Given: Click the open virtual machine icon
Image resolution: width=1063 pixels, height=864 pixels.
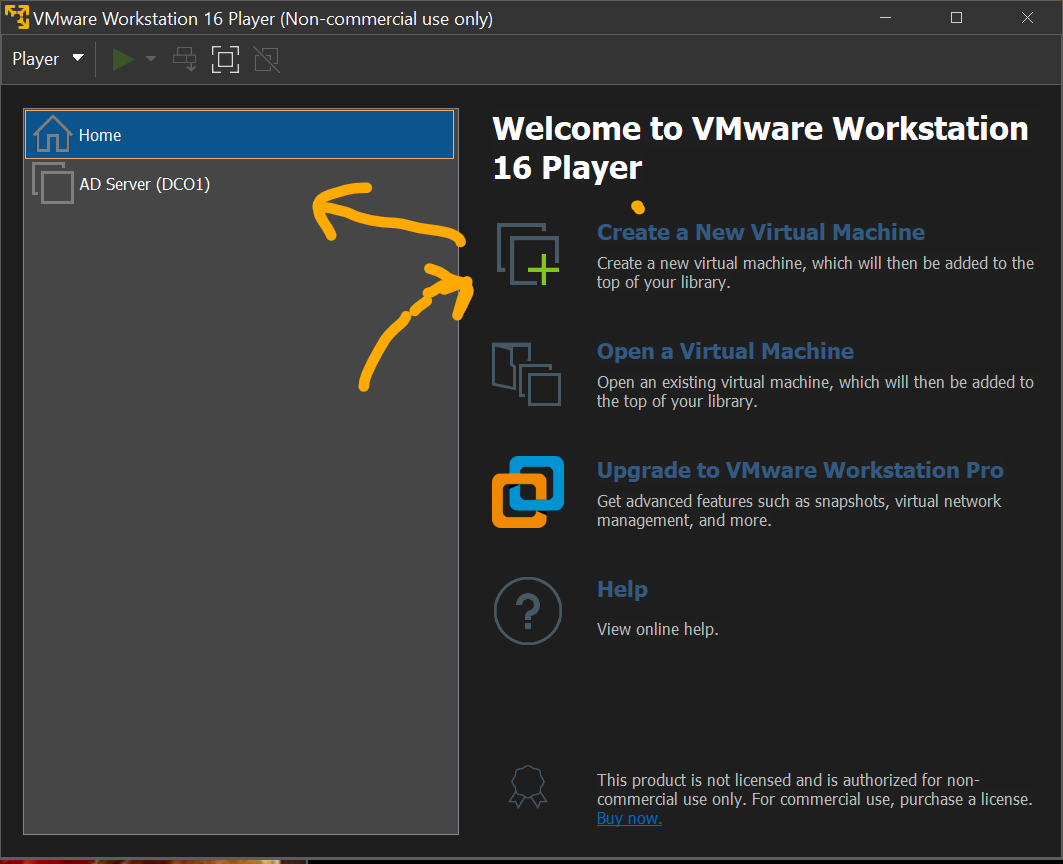Looking at the screenshot, I should pyautogui.click(x=527, y=374).
